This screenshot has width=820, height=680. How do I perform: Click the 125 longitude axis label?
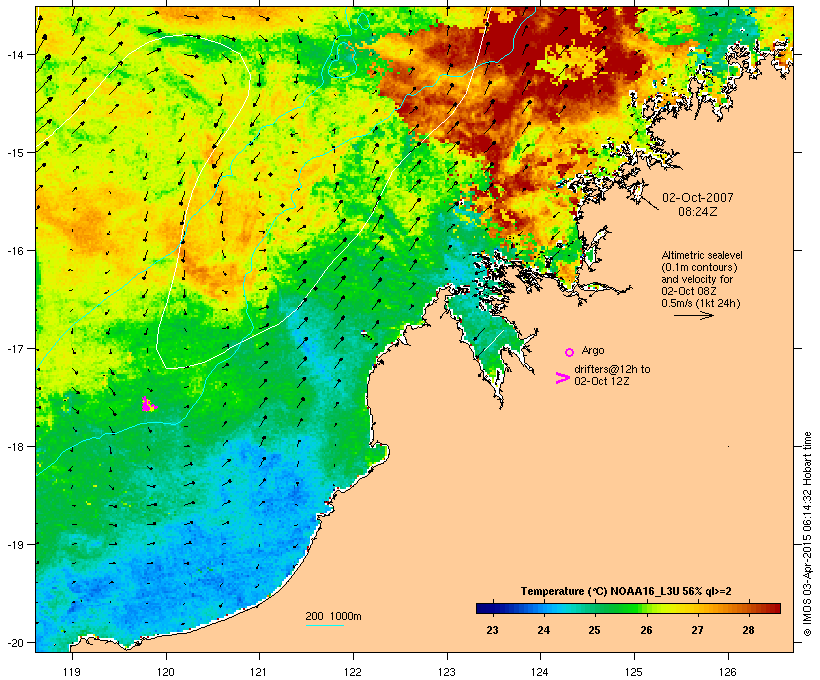coord(634,672)
